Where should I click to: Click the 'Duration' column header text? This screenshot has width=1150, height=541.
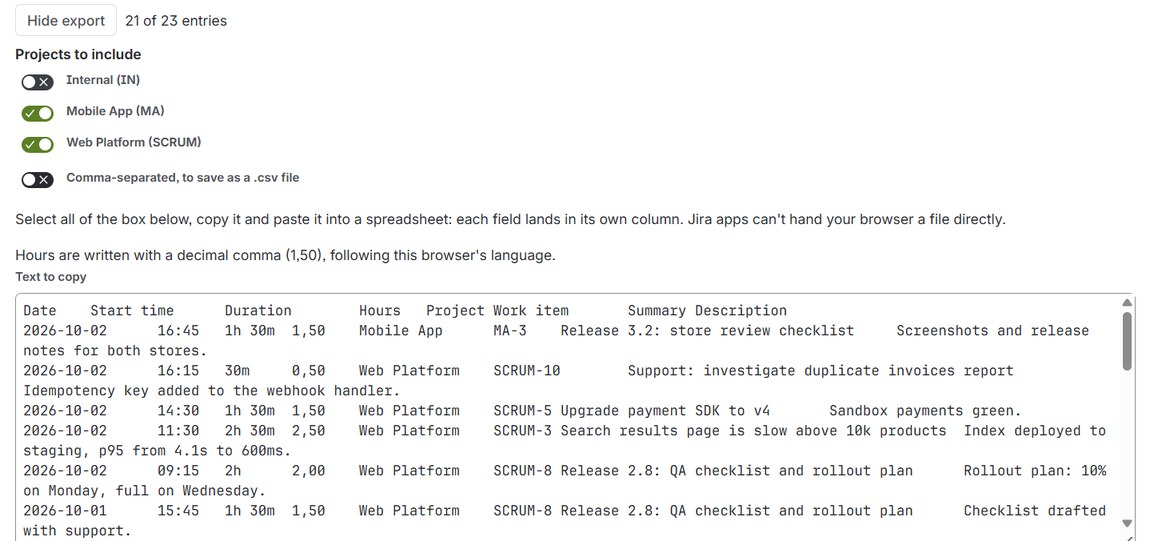click(258, 311)
